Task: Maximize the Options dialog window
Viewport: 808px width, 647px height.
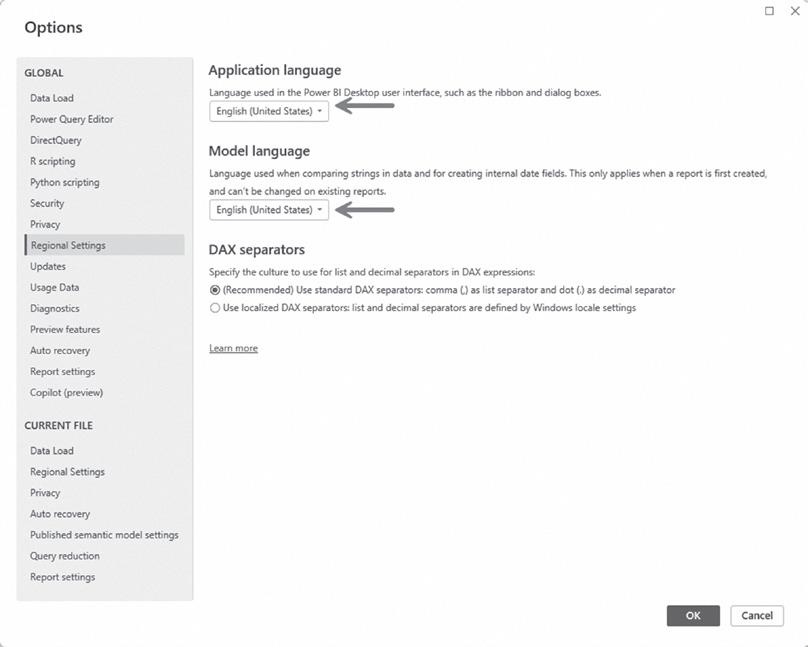Action: (770, 11)
